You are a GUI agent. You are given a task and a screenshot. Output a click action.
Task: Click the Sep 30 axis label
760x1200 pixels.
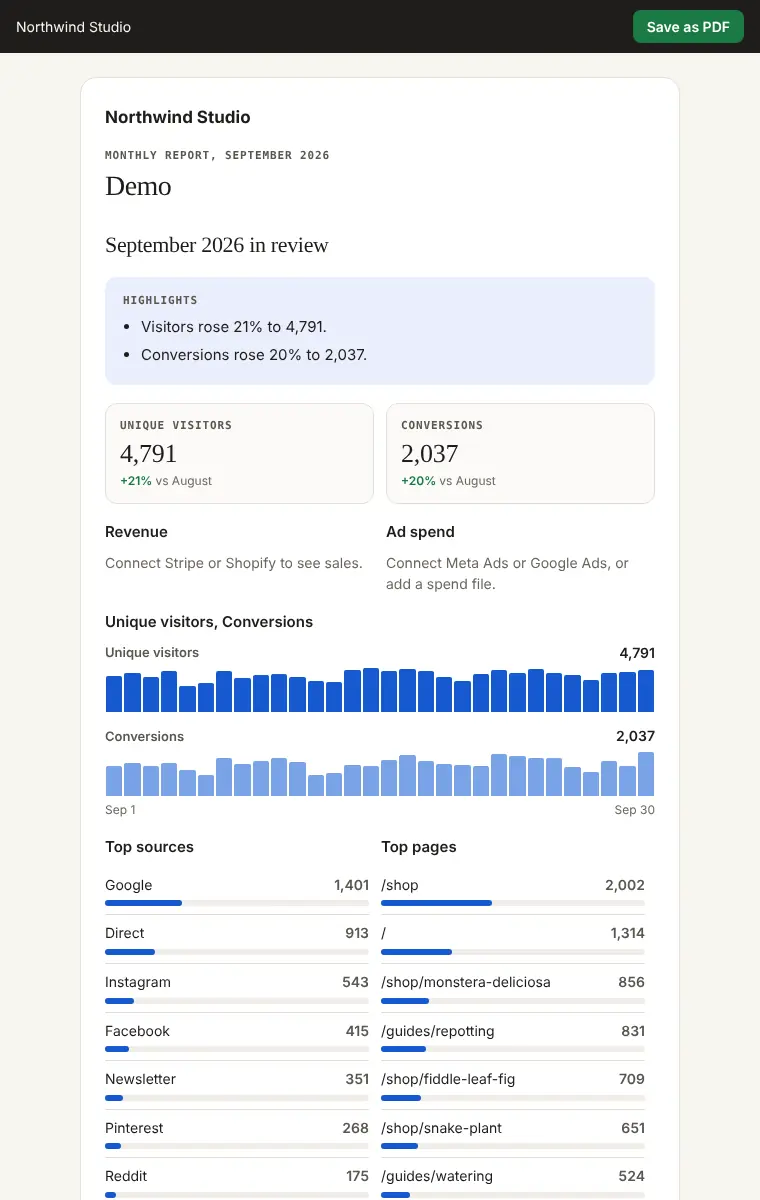tap(634, 810)
